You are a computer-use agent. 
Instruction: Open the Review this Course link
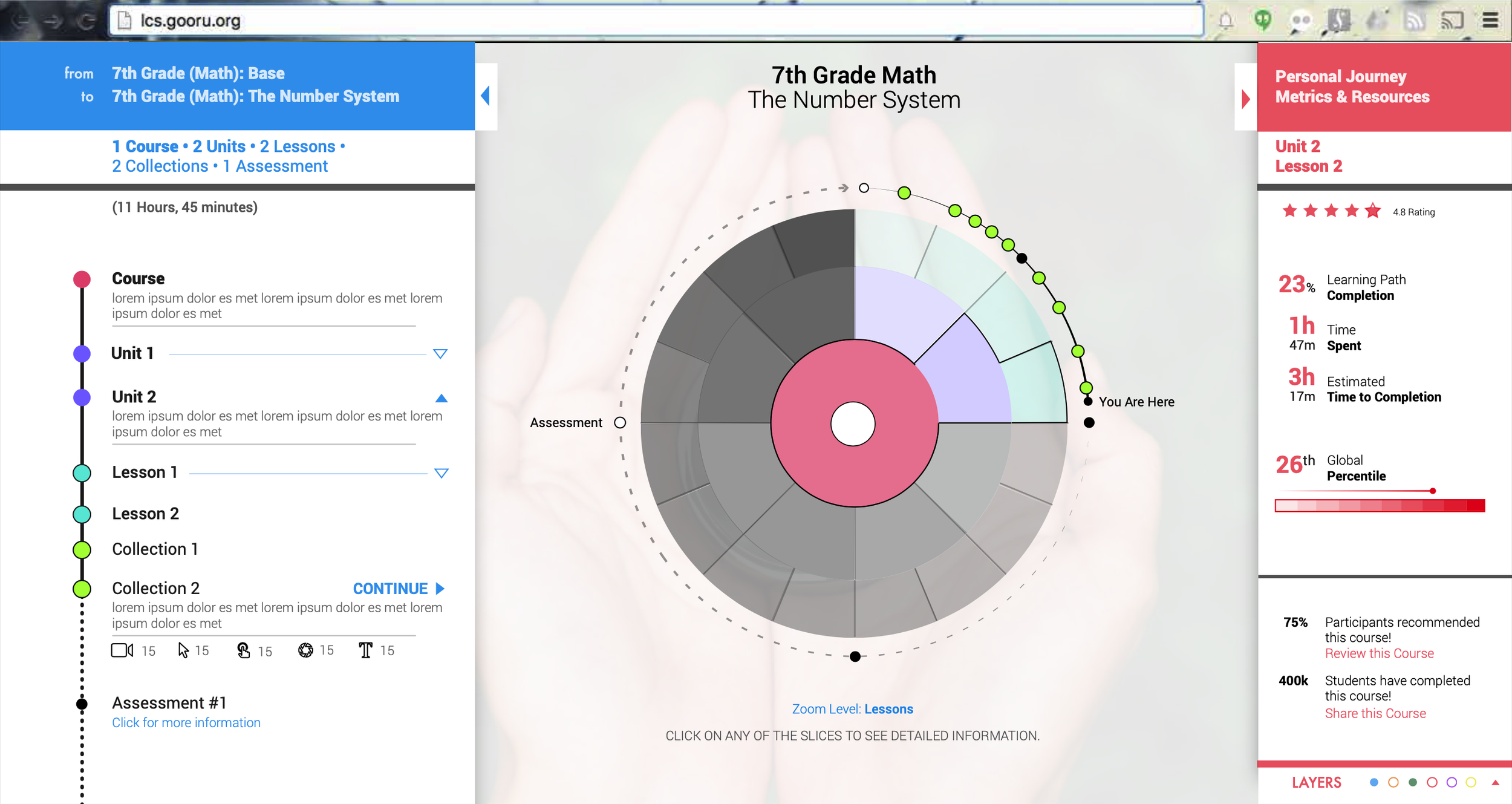tap(1379, 653)
